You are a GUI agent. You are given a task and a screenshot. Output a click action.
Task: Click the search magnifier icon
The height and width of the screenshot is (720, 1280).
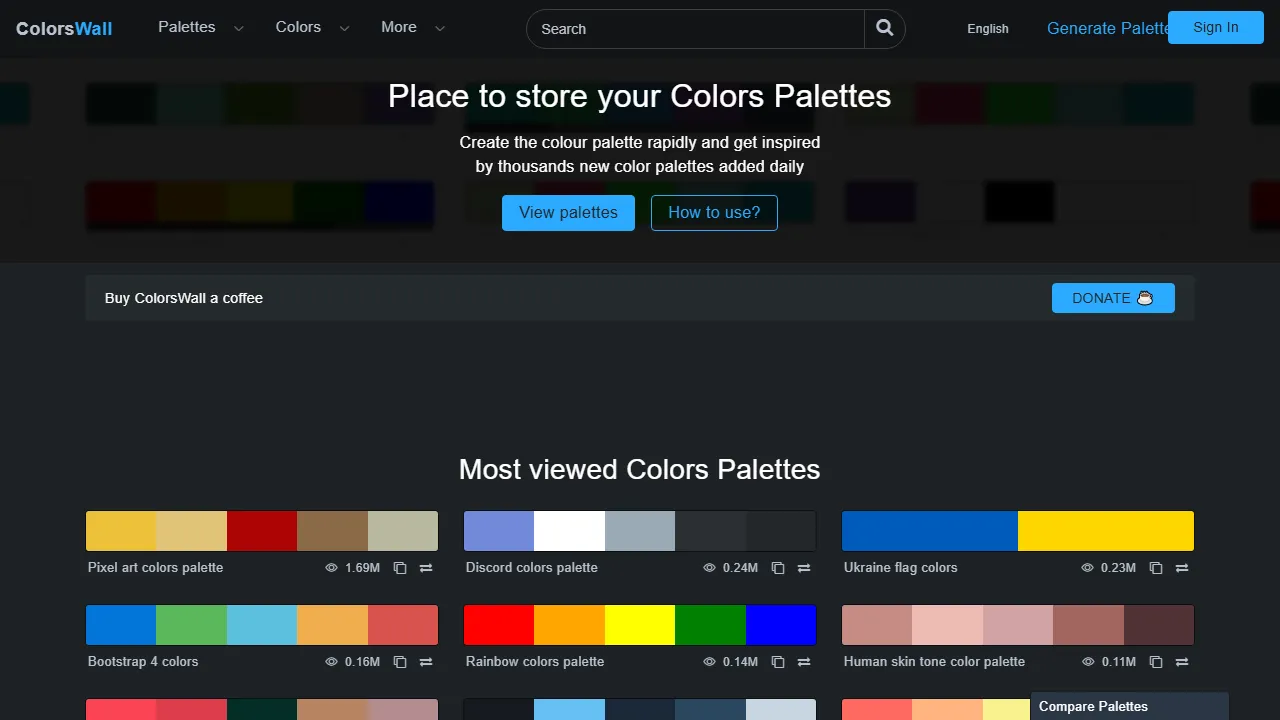point(884,28)
